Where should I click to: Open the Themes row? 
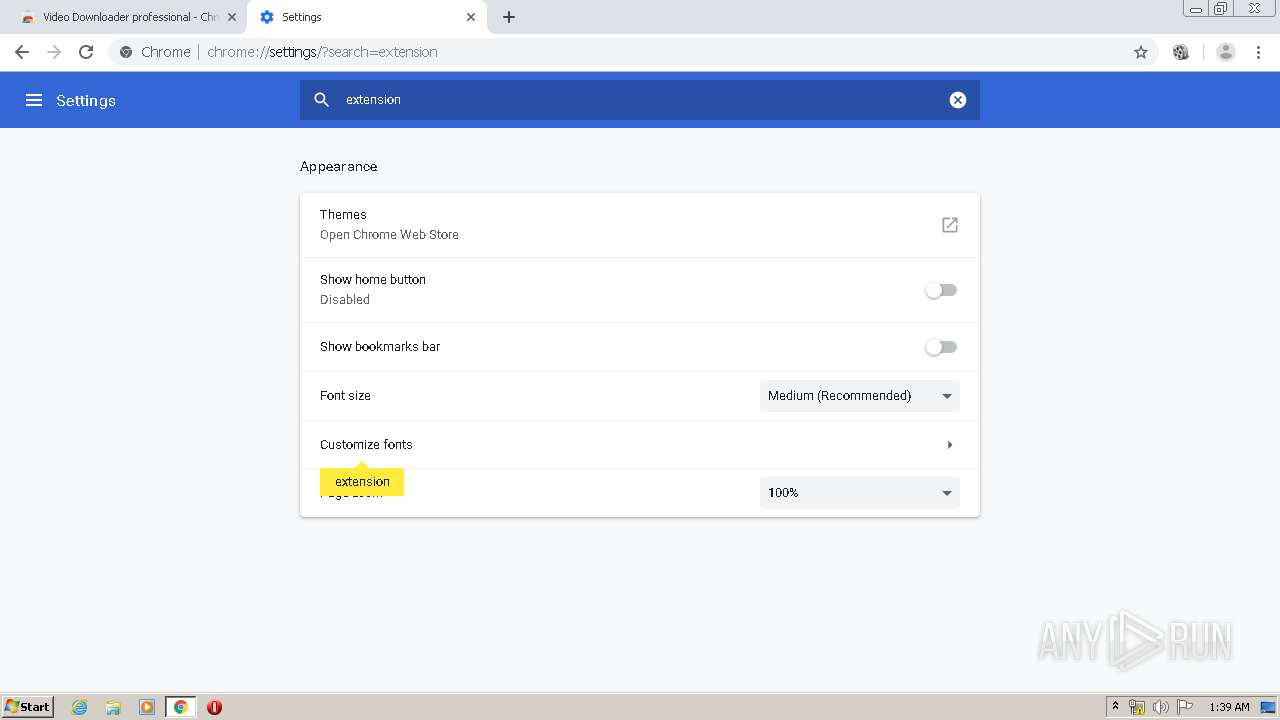[x=640, y=225]
